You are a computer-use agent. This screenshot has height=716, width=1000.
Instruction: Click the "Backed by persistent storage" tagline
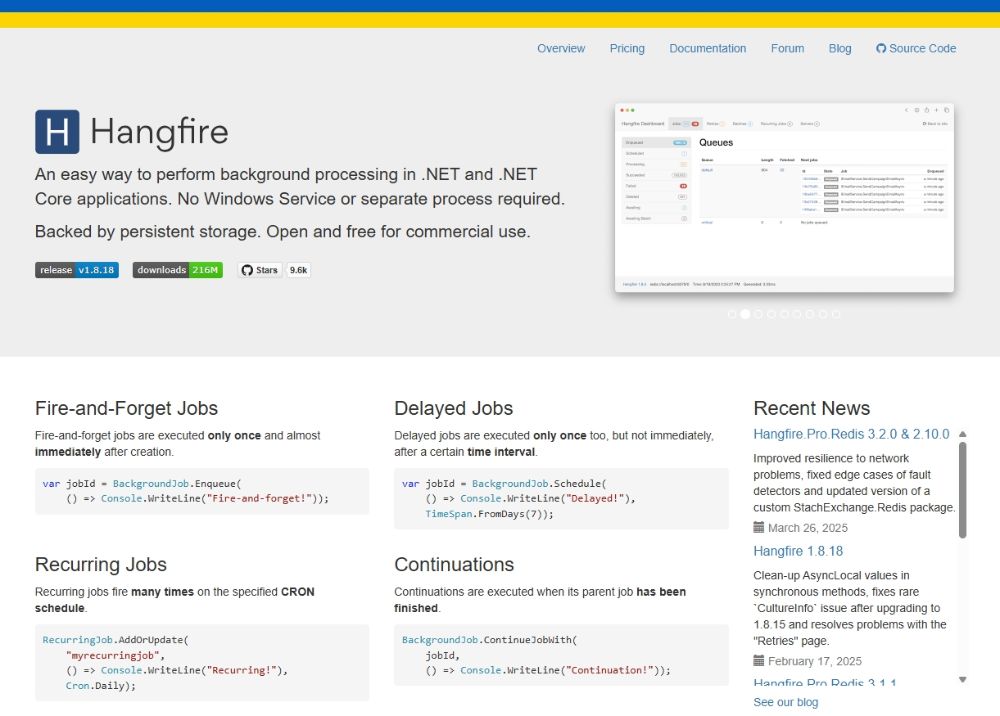tap(283, 231)
